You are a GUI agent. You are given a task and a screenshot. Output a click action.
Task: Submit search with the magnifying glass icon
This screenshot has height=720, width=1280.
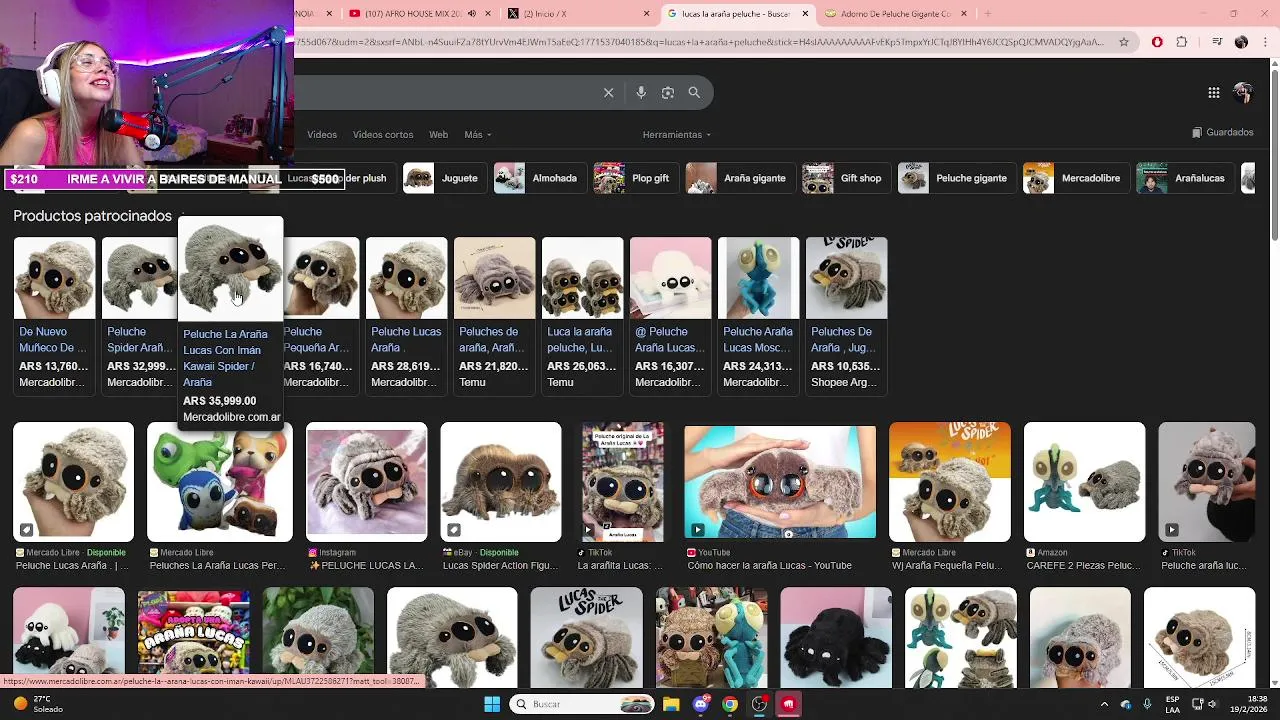[694, 93]
